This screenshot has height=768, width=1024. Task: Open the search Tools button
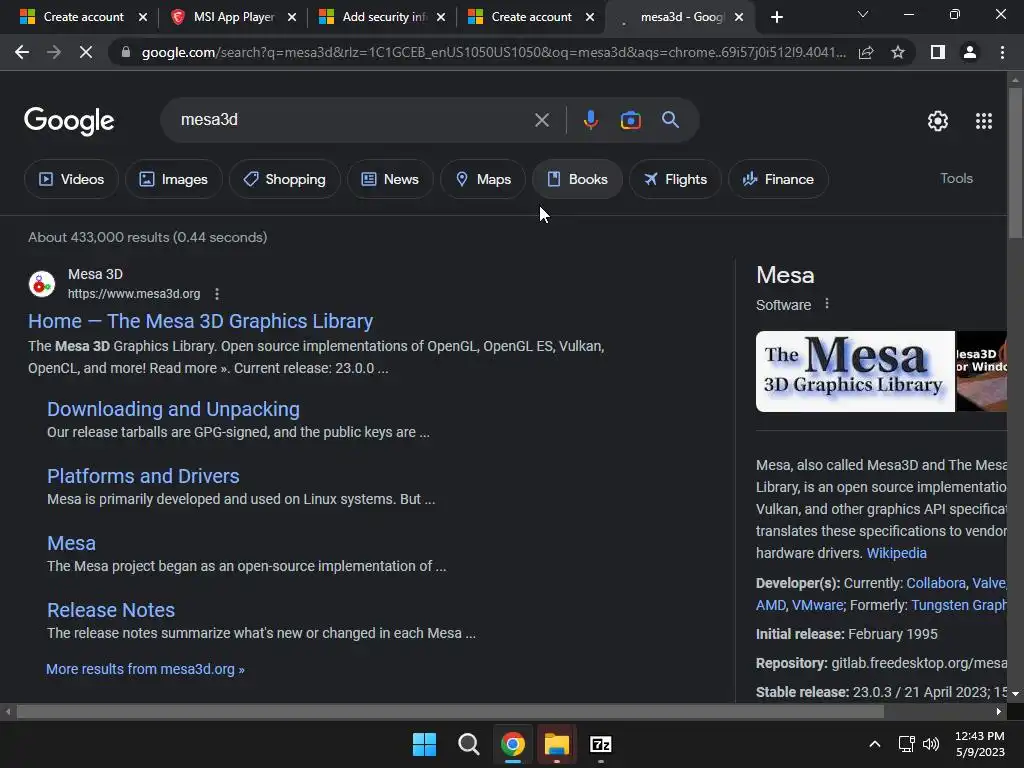click(956, 178)
